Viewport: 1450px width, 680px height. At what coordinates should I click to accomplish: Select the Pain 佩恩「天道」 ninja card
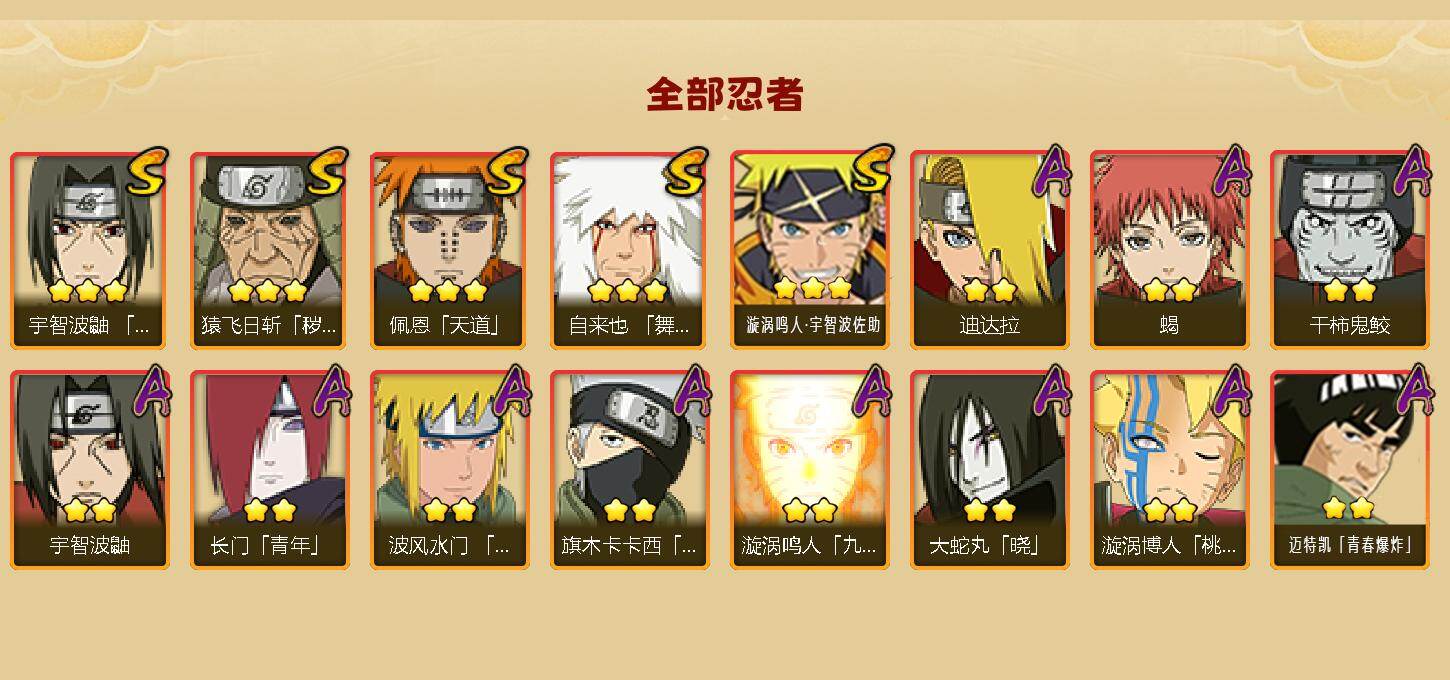coord(450,250)
